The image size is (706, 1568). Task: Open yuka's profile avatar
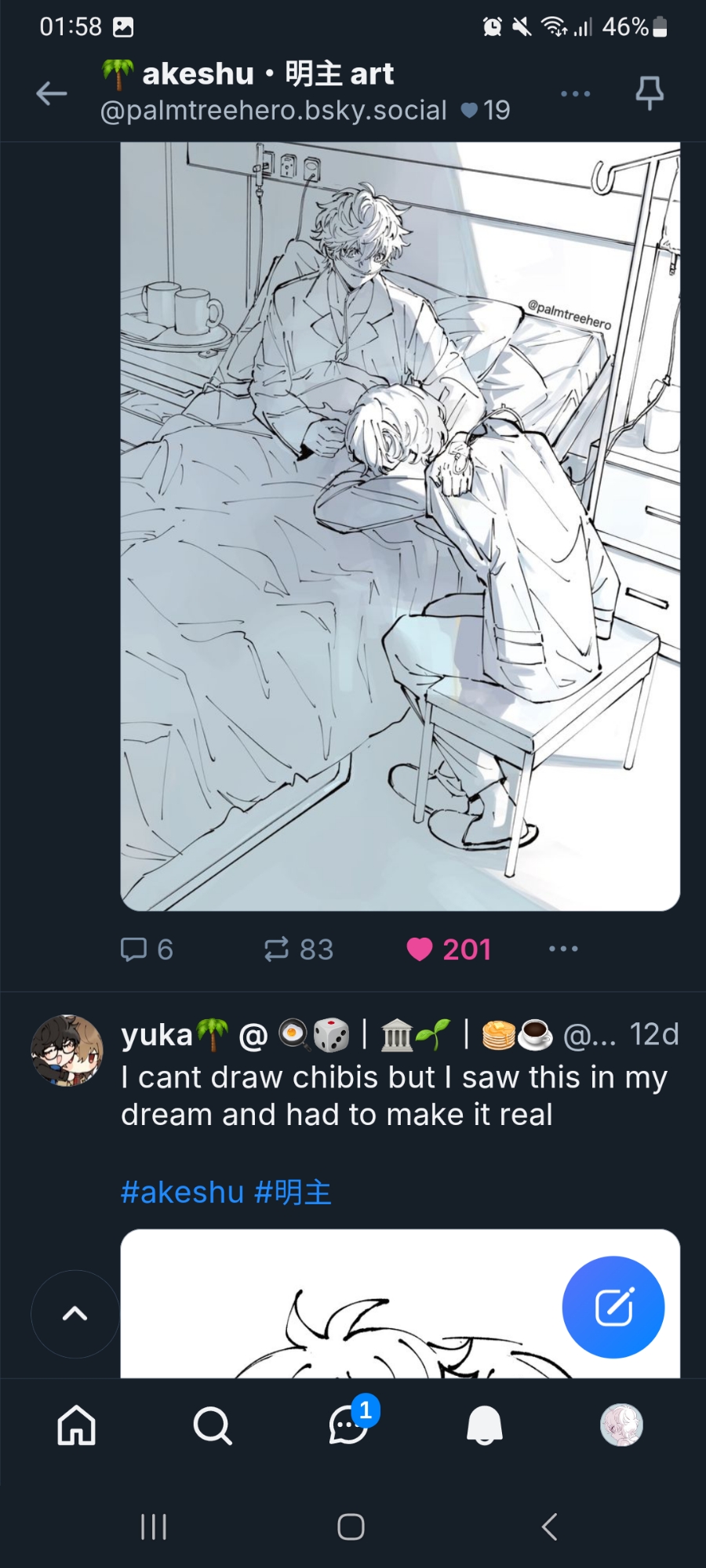(x=67, y=1051)
